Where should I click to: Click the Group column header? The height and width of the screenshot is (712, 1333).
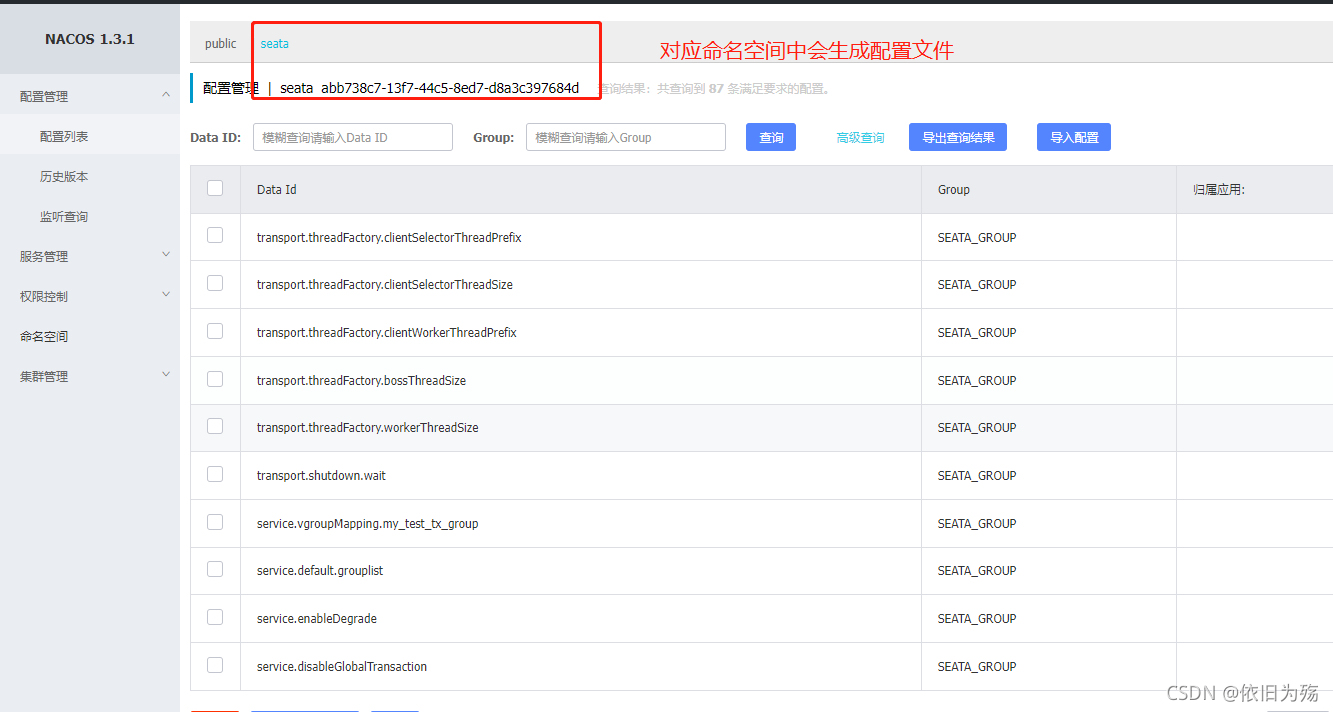point(954,190)
